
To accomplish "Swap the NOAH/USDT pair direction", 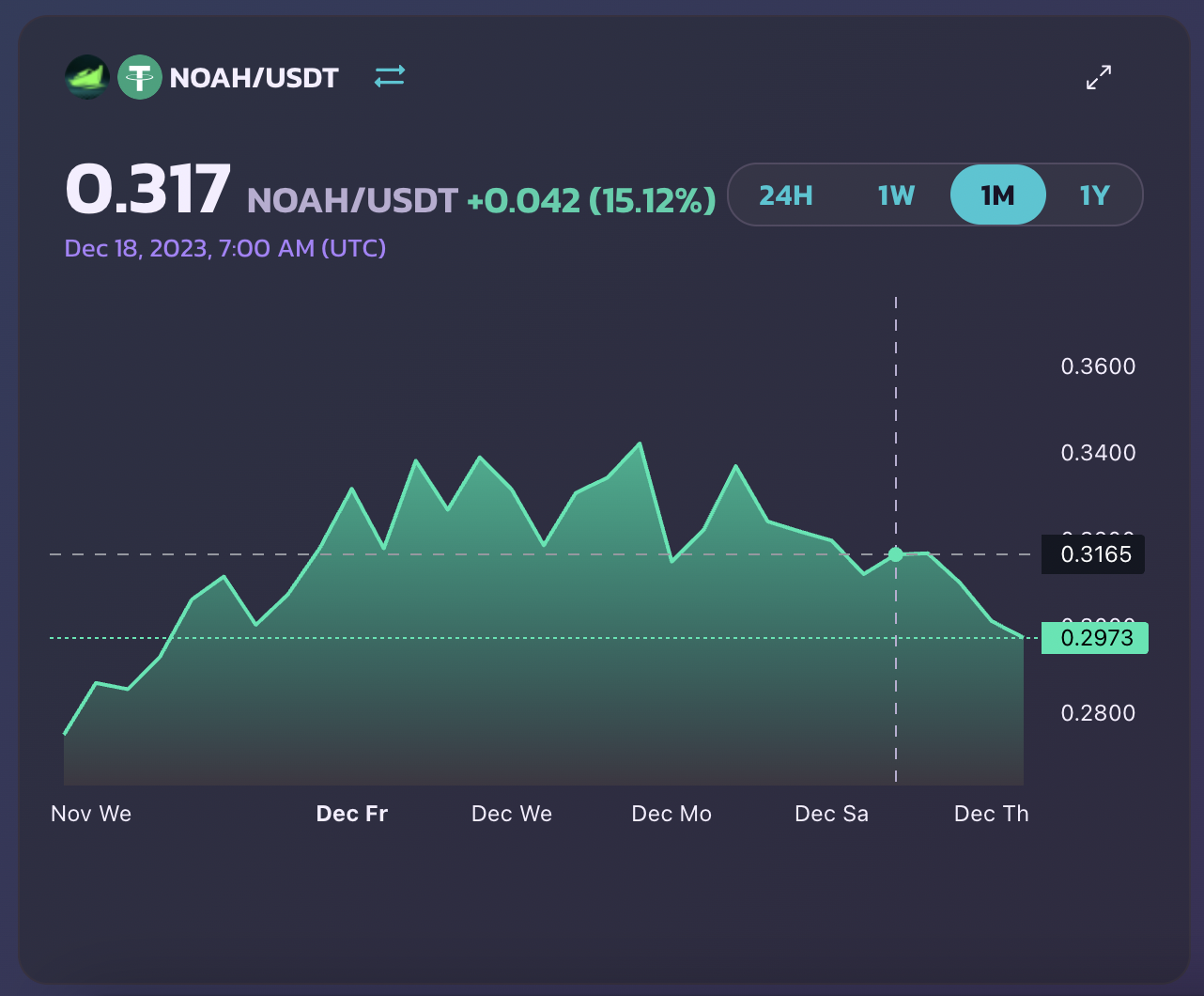I will point(390,76).
